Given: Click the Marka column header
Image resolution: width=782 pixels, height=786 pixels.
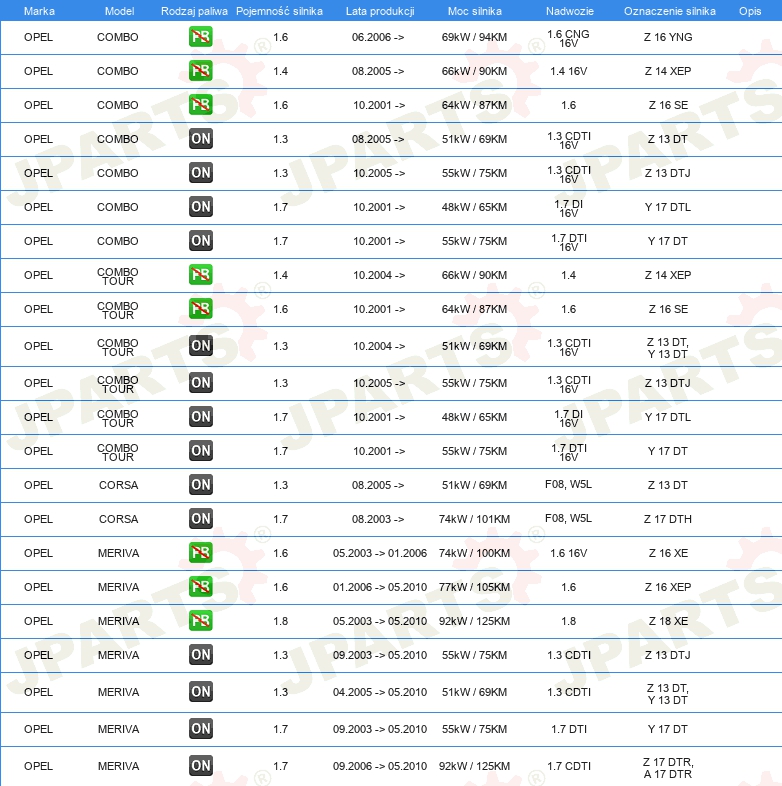Looking at the screenshot, I should point(39,11).
